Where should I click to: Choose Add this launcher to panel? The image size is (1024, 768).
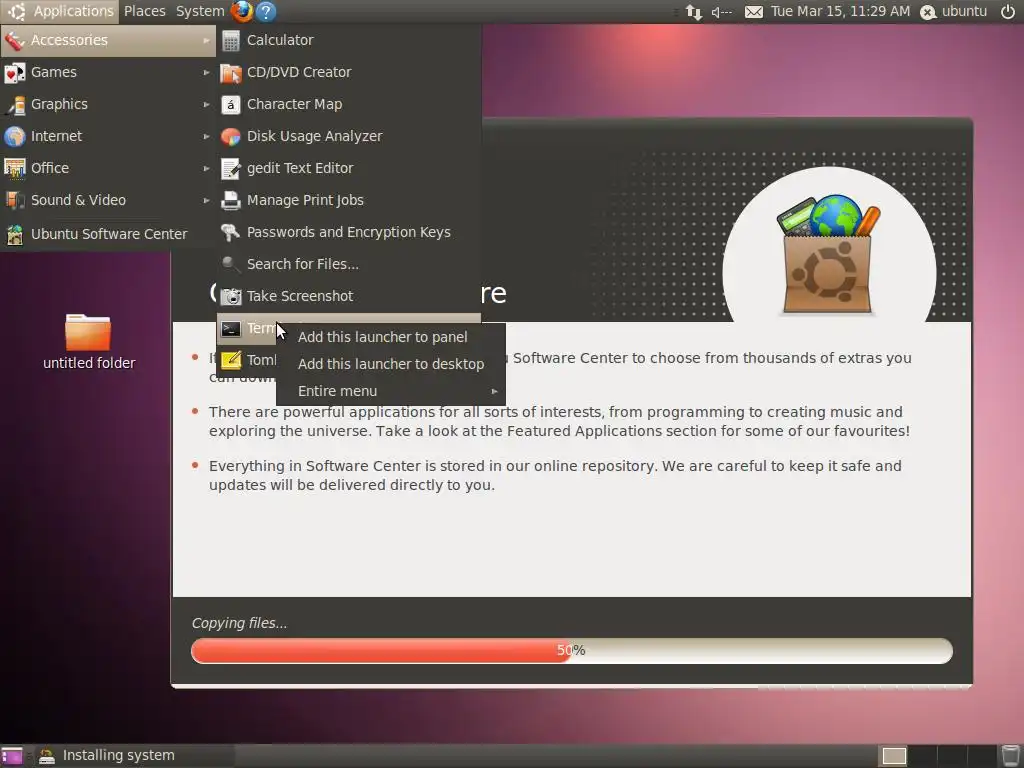391,338
